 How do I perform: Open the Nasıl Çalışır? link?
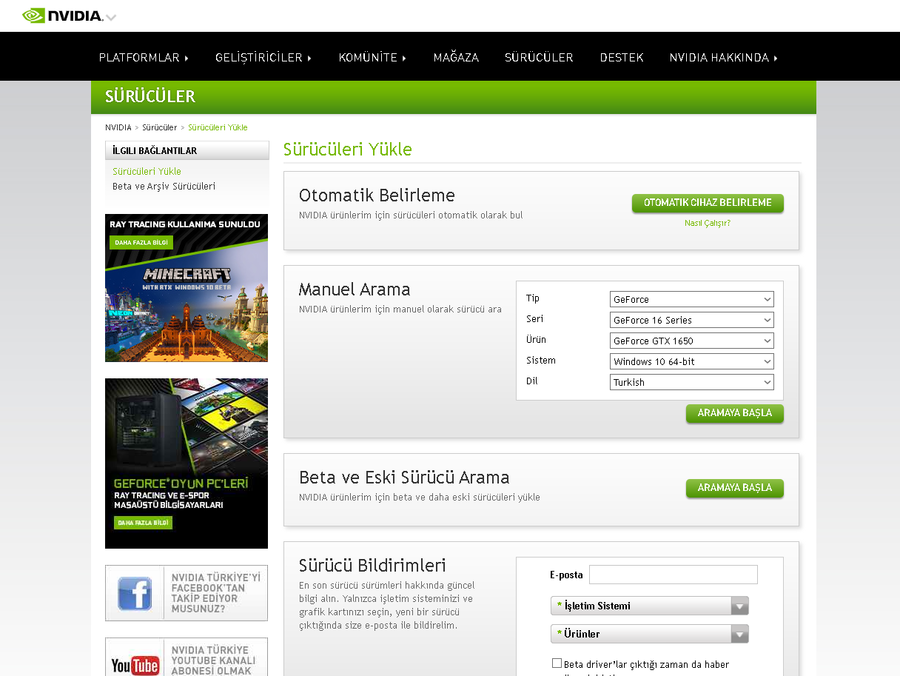pos(707,223)
